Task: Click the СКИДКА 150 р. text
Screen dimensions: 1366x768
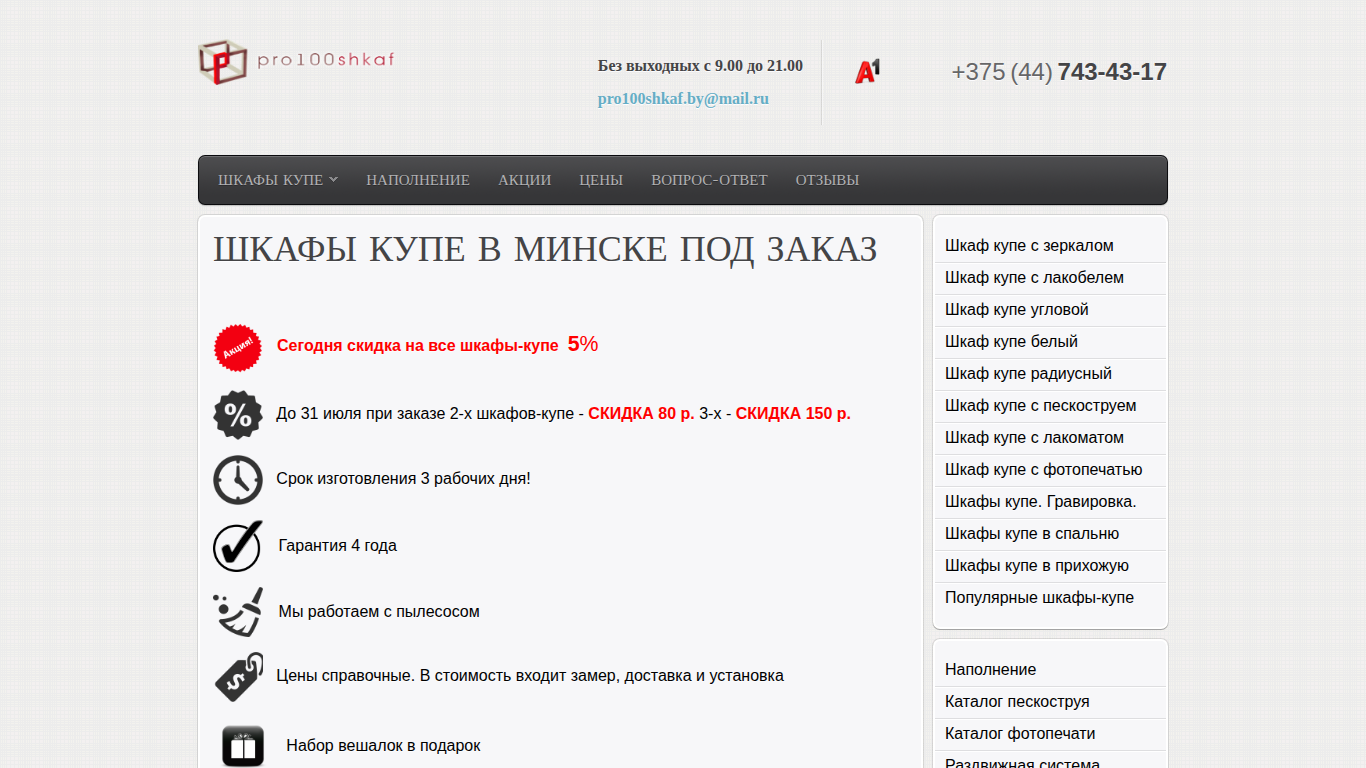Action: pos(793,414)
